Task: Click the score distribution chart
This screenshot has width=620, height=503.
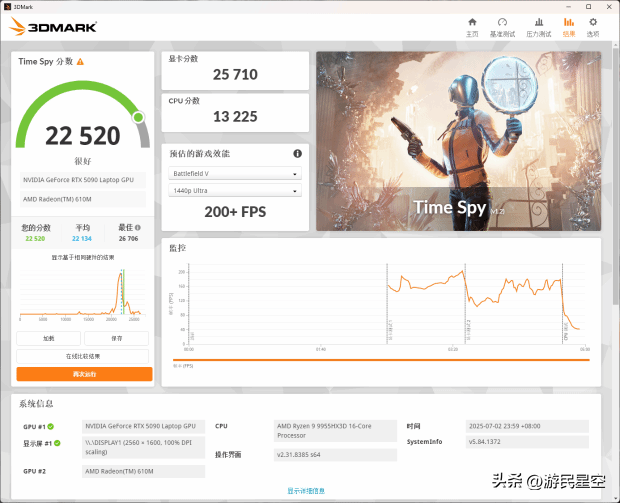Action: 83,295
